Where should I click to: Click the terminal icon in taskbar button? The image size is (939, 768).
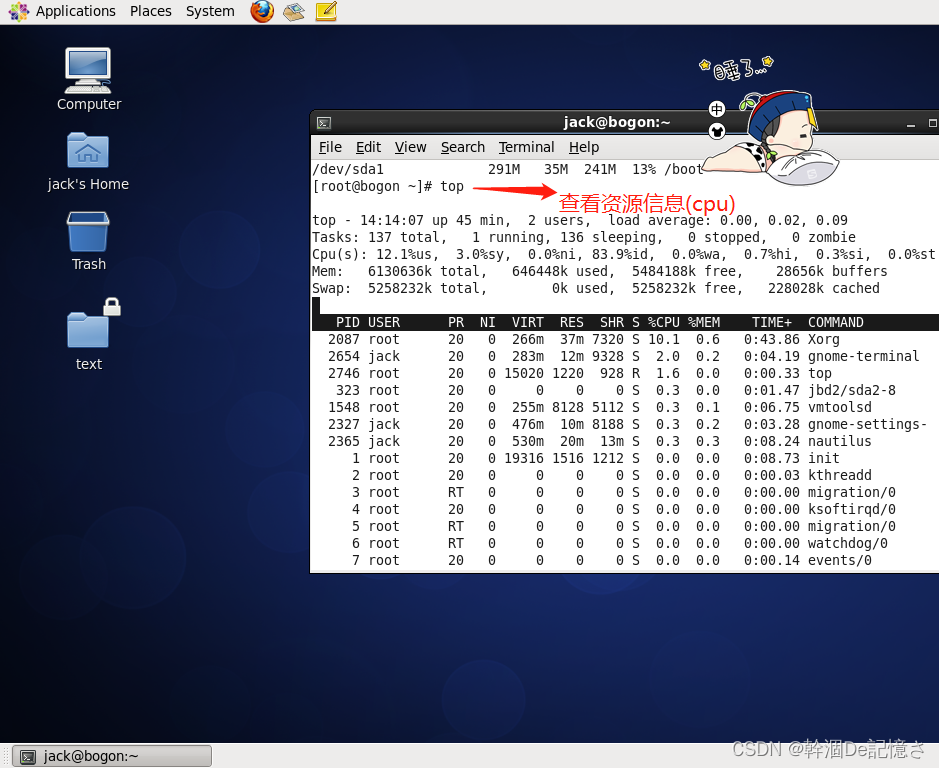pos(28,757)
